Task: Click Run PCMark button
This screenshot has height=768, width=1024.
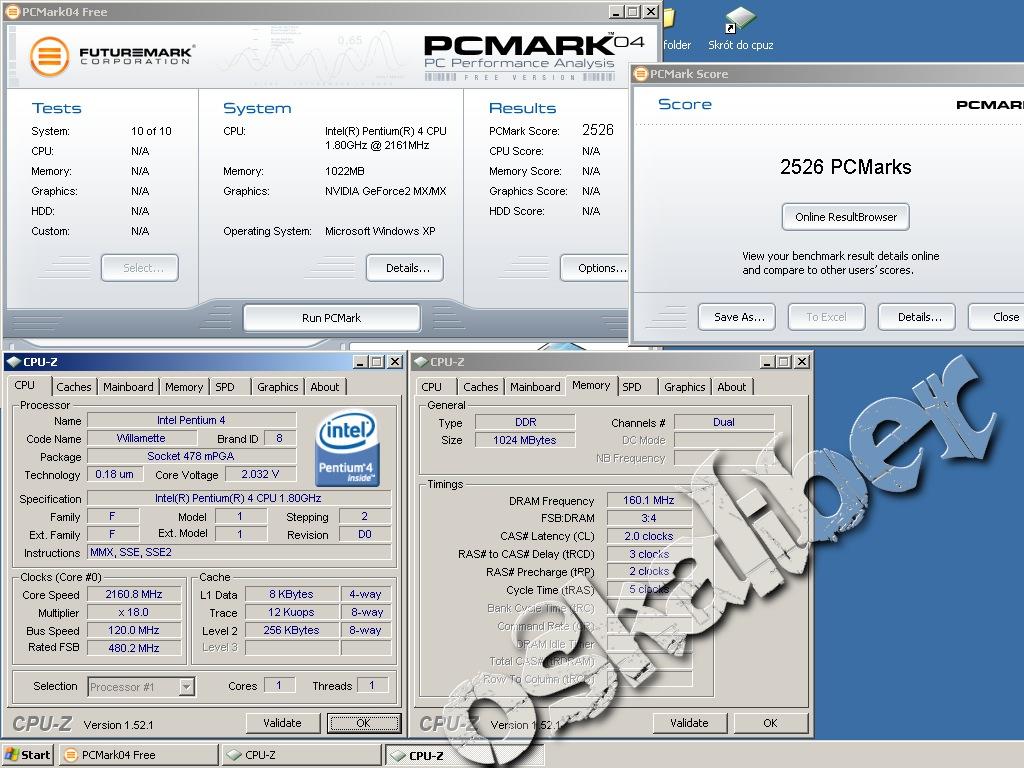Action: [x=332, y=318]
